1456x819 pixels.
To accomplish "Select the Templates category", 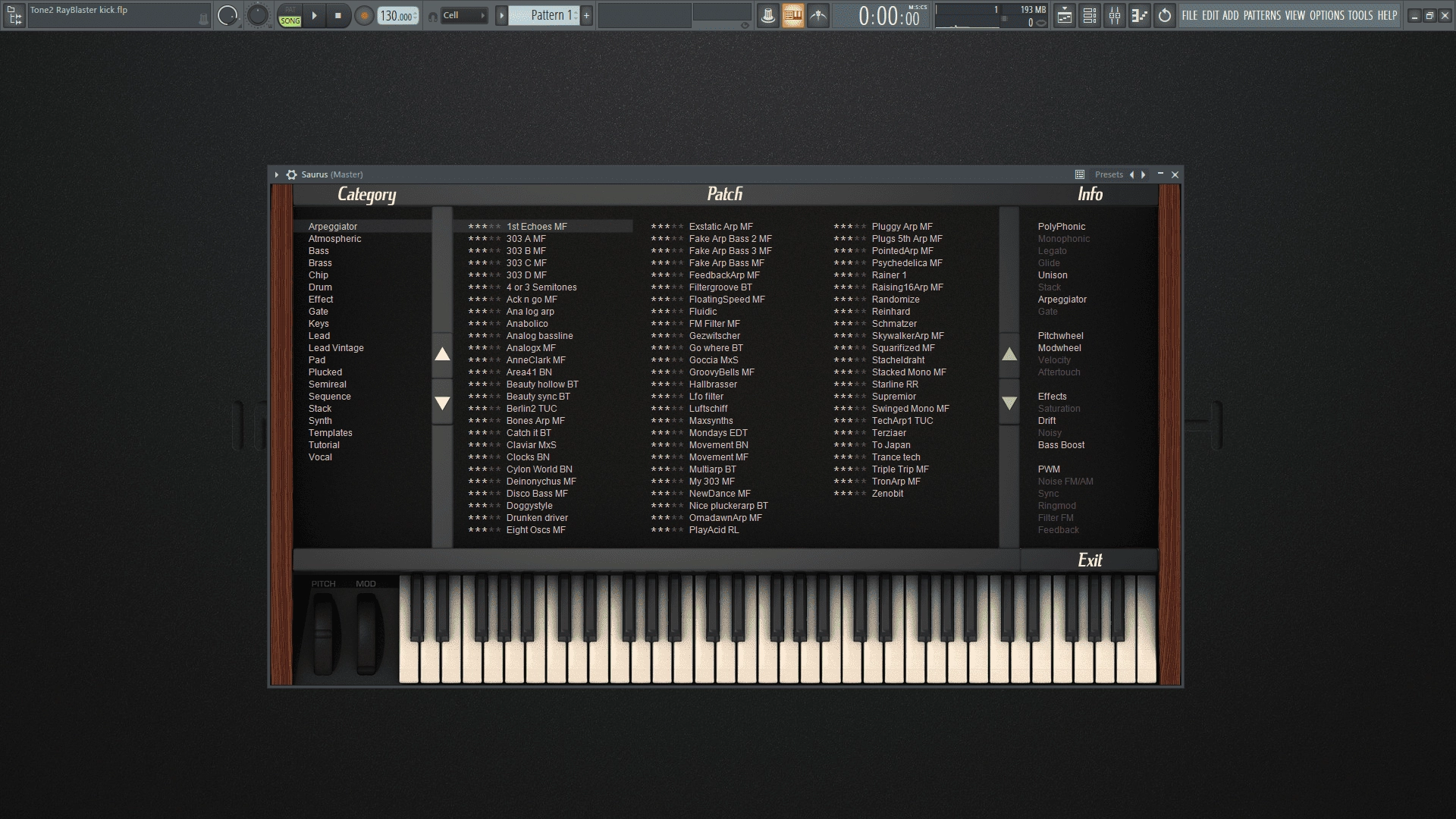I will coord(330,433).
